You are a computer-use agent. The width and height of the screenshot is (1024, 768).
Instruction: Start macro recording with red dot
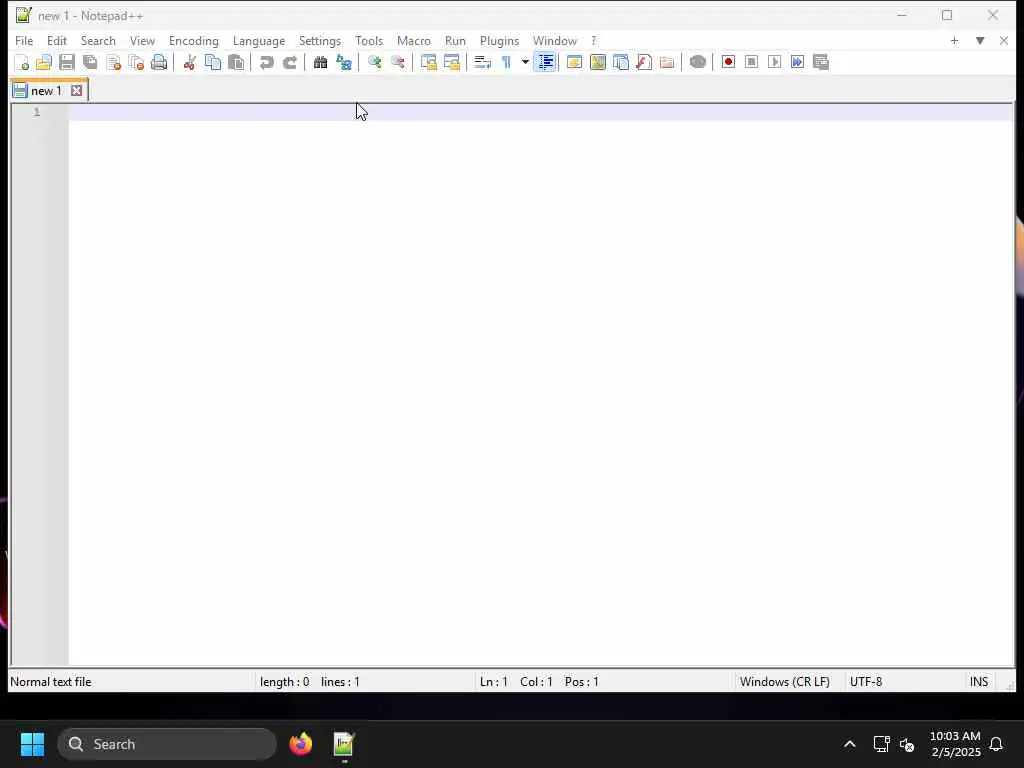pos(728,62)
